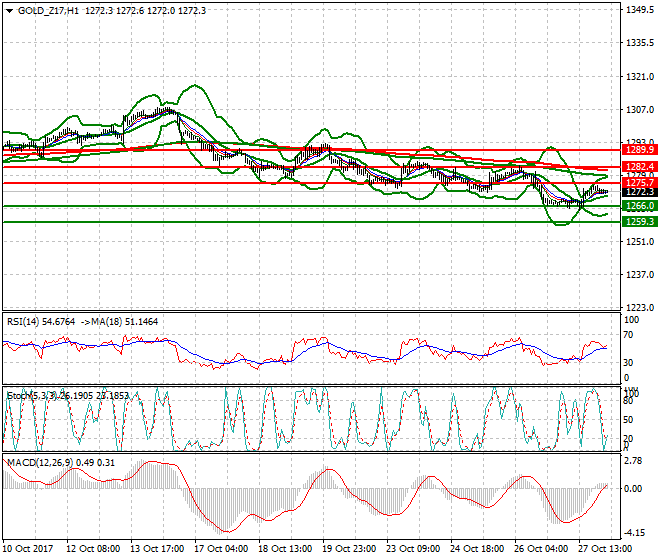This screenshot has height=560, width=660.
Task: Click the 26 Oct 04:00 time axis label
Action: pos(541,549)
